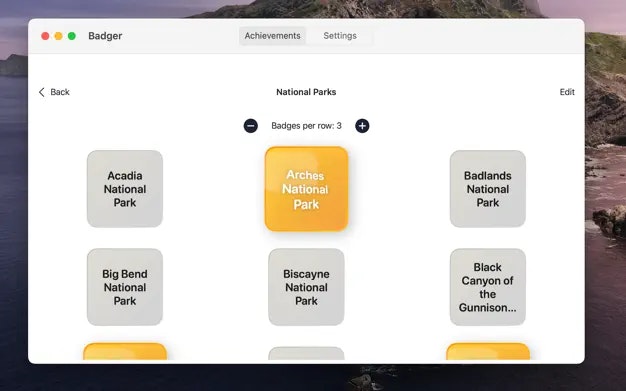This screenshot has width=626, height=391.
Task: Switch to the Settings tab
Action: pos(340,36)
